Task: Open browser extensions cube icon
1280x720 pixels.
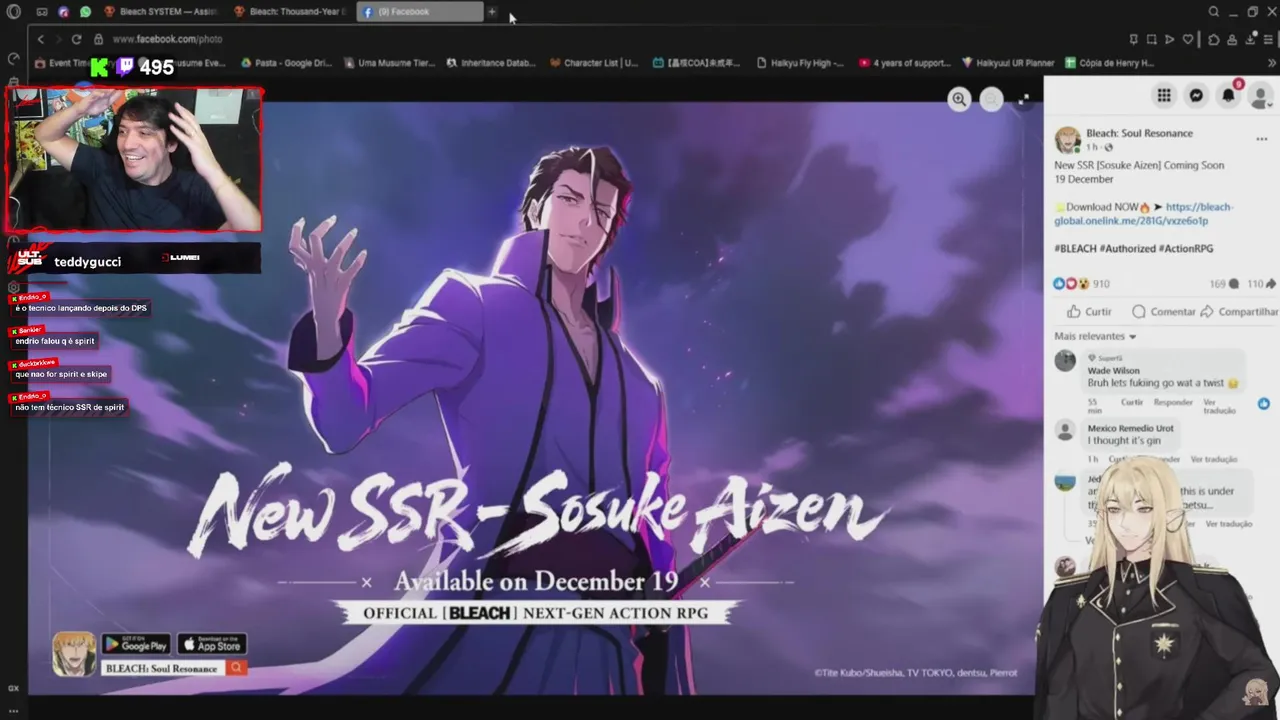Action: tap(1213, 39)
